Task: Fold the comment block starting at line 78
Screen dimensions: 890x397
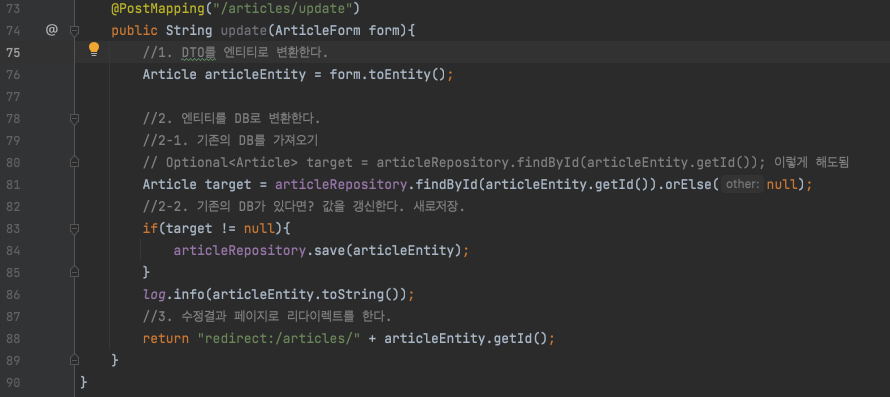Action: [x=74, y=119]
